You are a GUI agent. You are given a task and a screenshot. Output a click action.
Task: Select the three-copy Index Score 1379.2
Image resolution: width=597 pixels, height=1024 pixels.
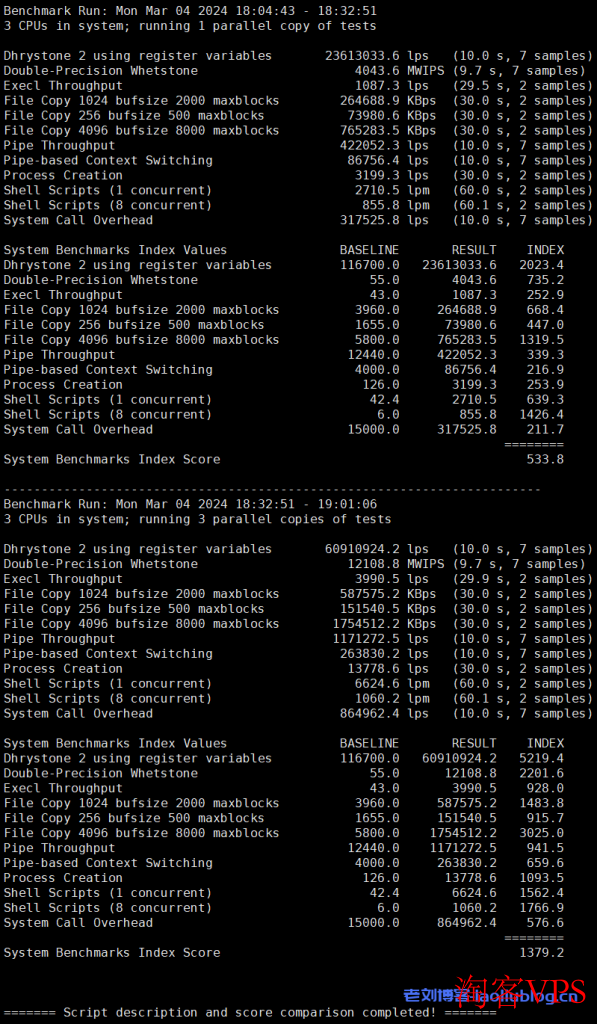(x=541, y=953)
